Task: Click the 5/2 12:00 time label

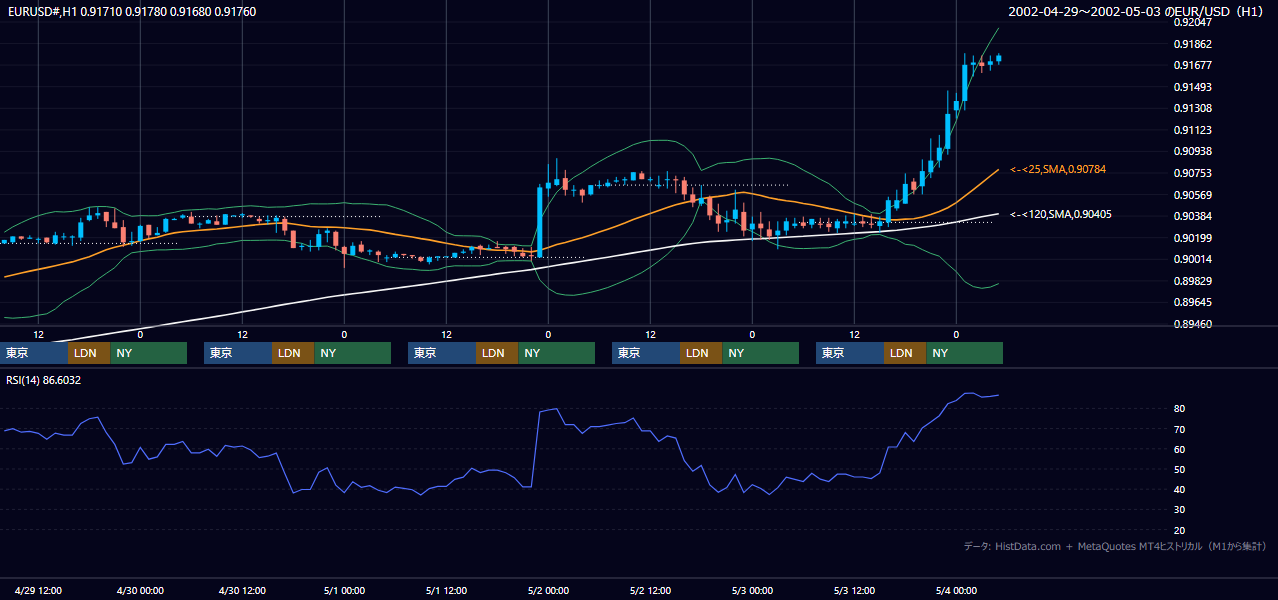Action: tap(651, 590)
